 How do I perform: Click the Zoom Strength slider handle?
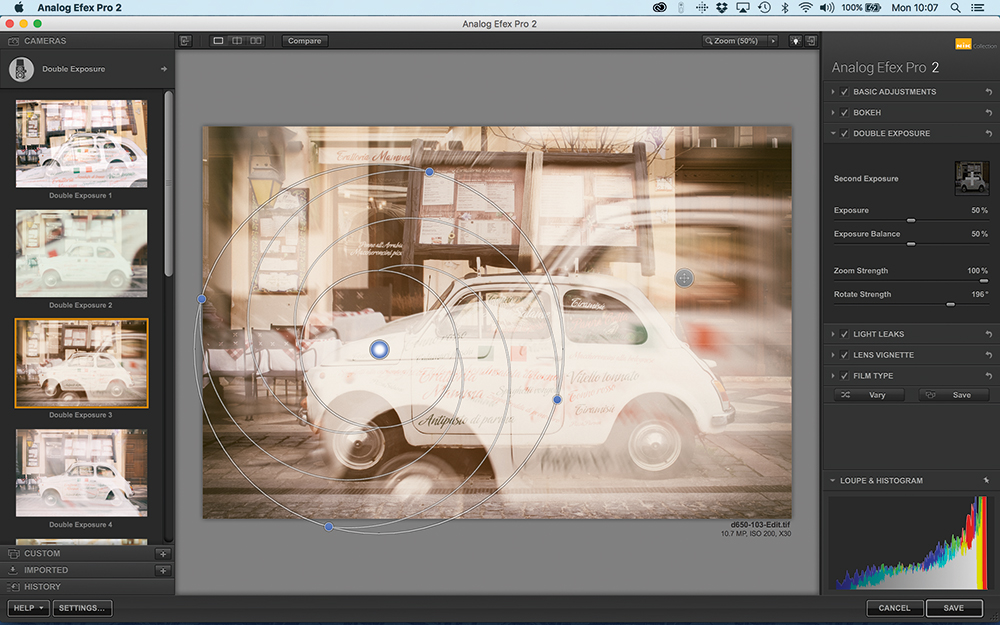coord(984,281)
